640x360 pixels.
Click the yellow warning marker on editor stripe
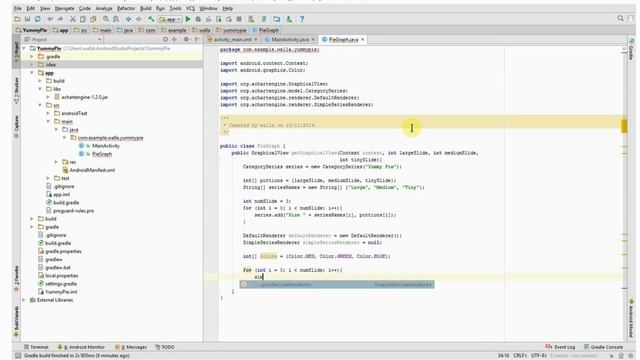[624, 126]
